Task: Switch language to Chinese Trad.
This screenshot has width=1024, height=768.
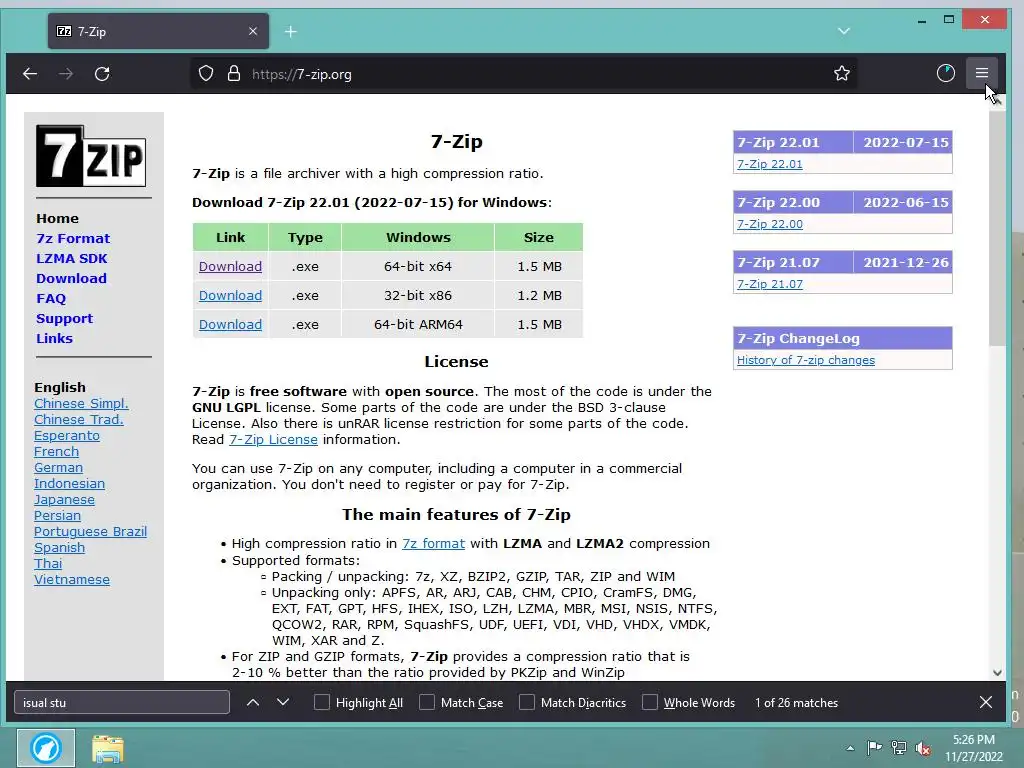Action: tap(79, 419)
